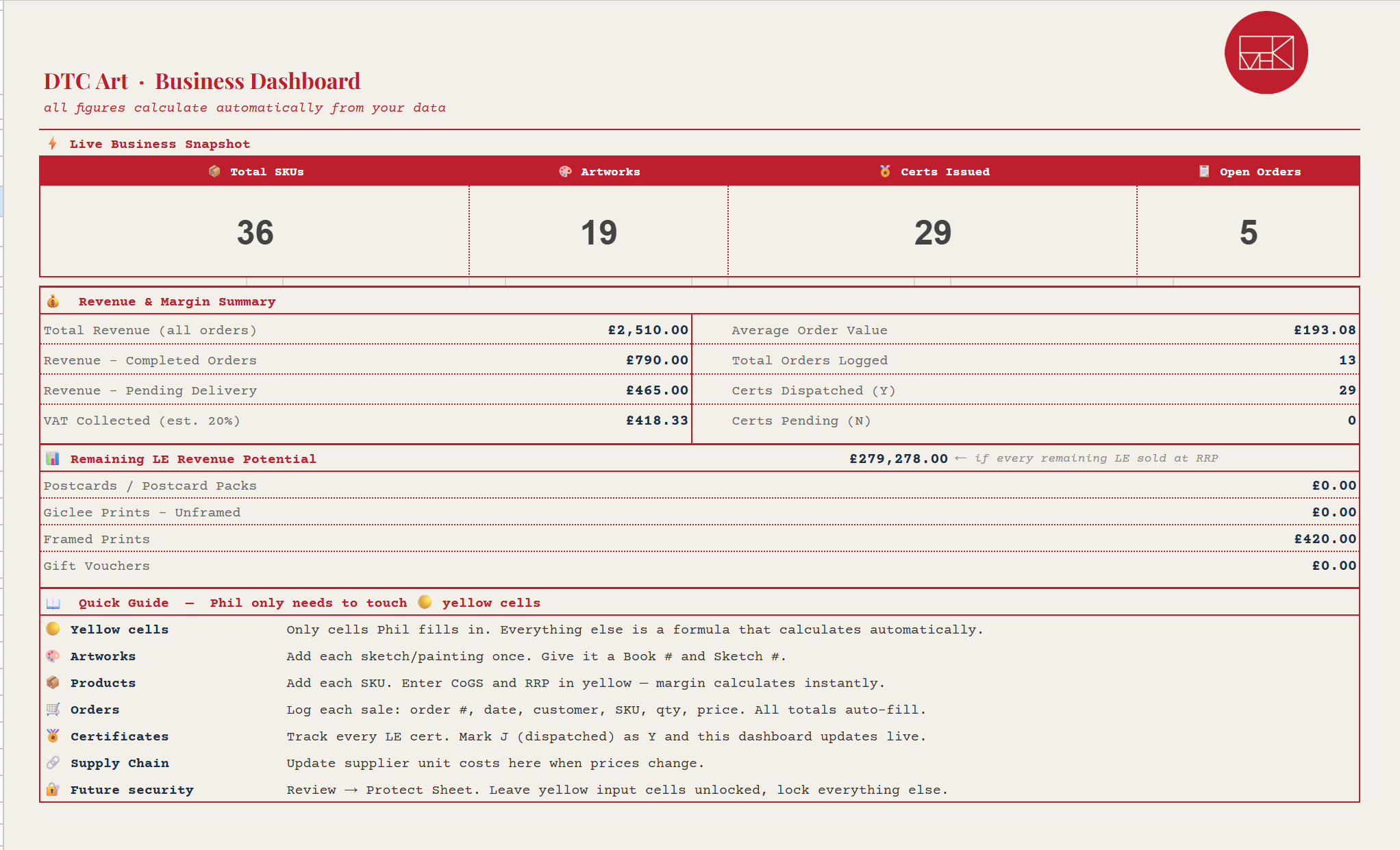
Task: Select the Total SKUs column header band
Action: pos(254,171)
